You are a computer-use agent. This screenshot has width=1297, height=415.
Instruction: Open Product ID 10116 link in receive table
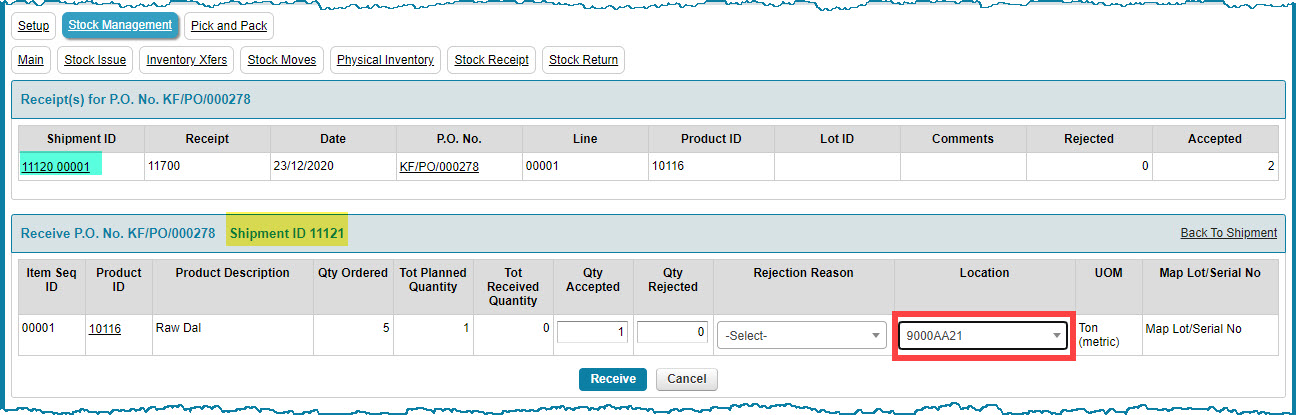(x=105, y=328)
